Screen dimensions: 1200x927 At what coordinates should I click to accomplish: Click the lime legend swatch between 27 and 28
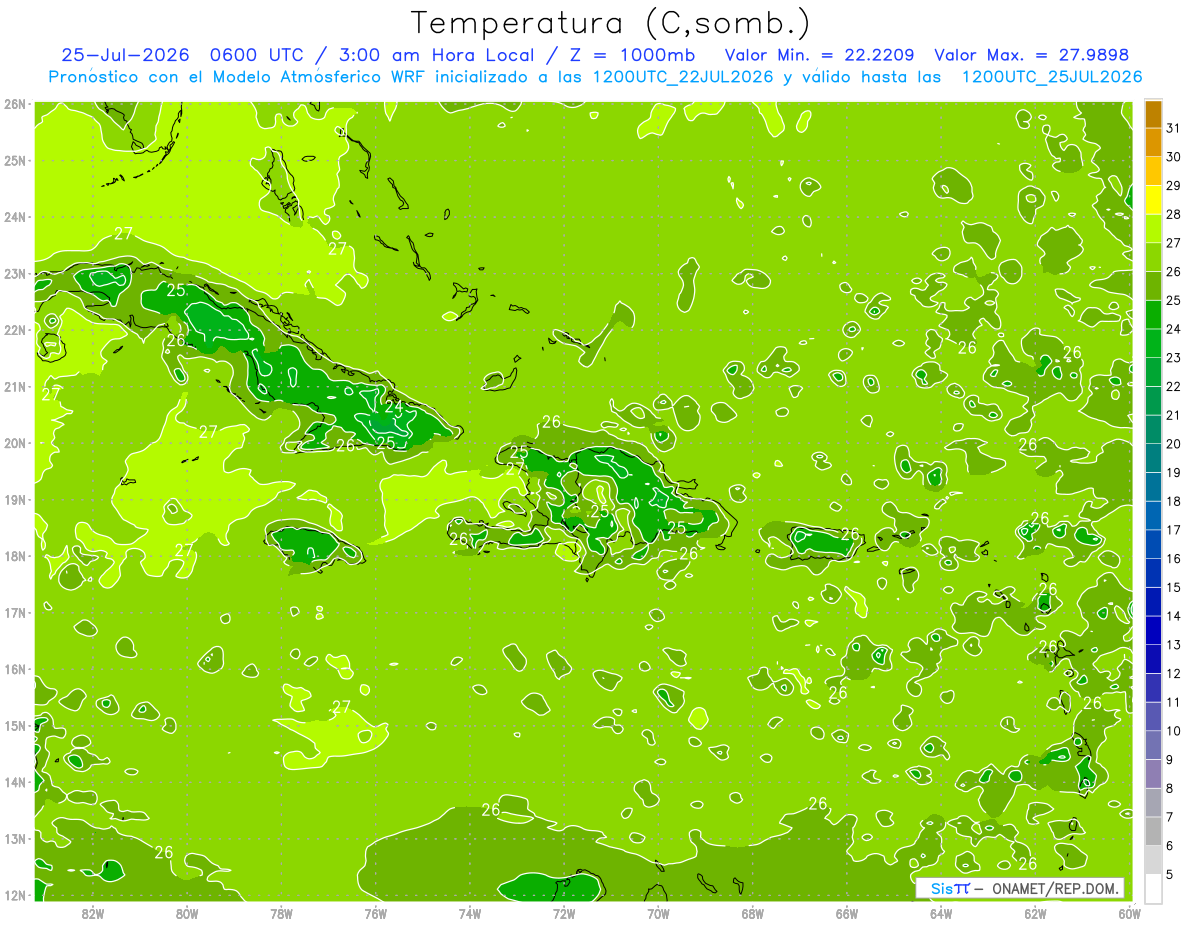pos(1153,228)
